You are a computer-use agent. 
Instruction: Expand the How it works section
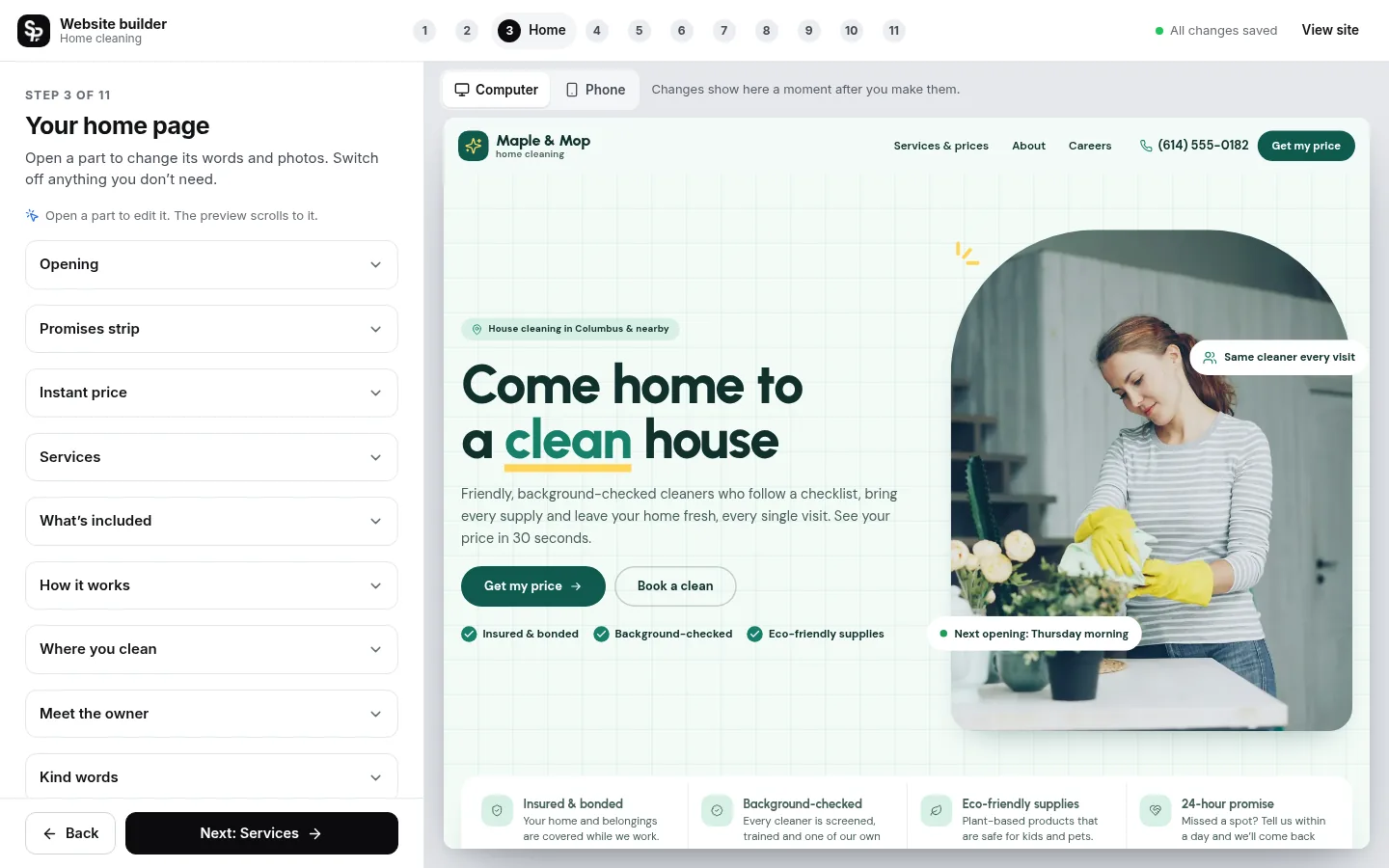pos(211,585)
